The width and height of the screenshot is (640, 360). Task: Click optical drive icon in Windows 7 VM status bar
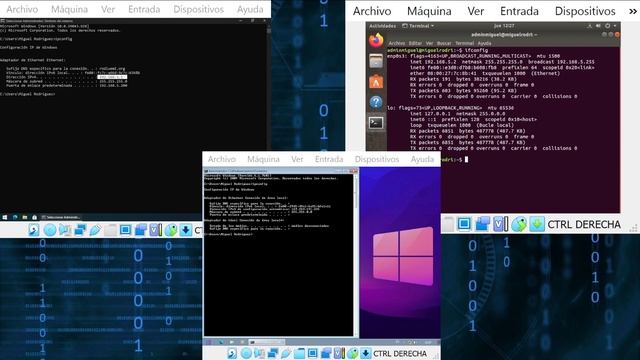point(246,353)
